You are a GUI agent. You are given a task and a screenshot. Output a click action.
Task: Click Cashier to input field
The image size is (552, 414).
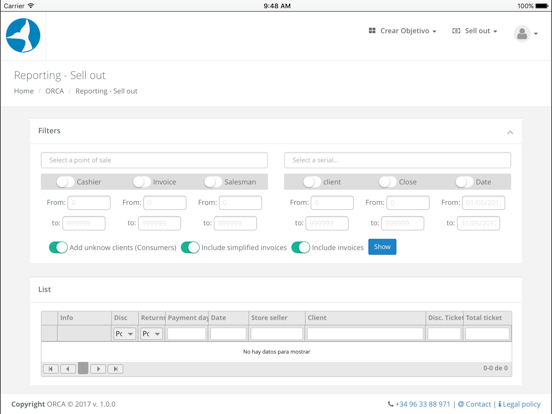coord(84,223)
